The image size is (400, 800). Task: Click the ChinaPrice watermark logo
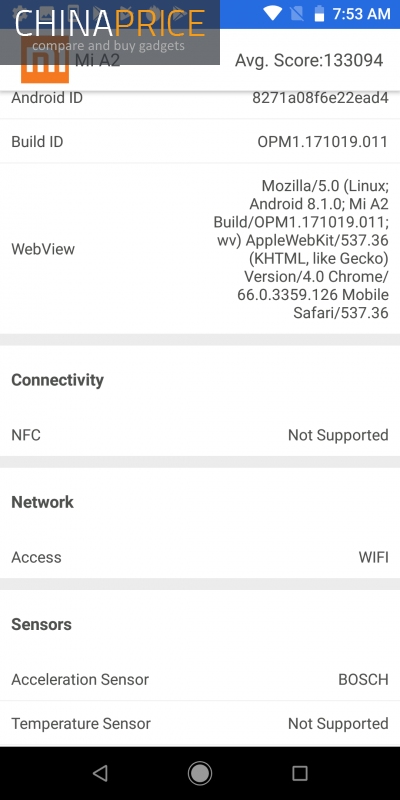[x=110, y=32]
